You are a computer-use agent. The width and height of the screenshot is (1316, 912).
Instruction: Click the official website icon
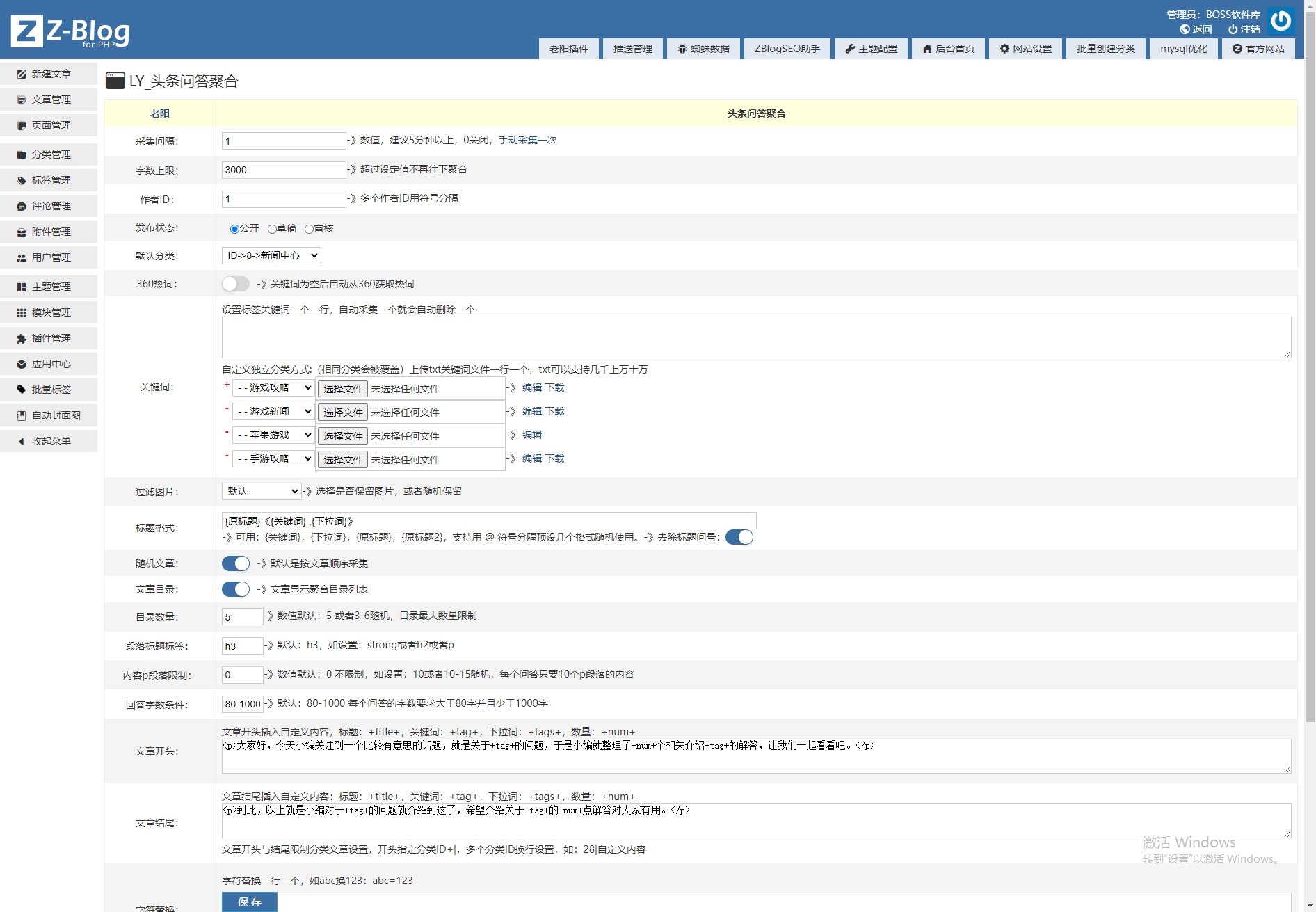1237,49
